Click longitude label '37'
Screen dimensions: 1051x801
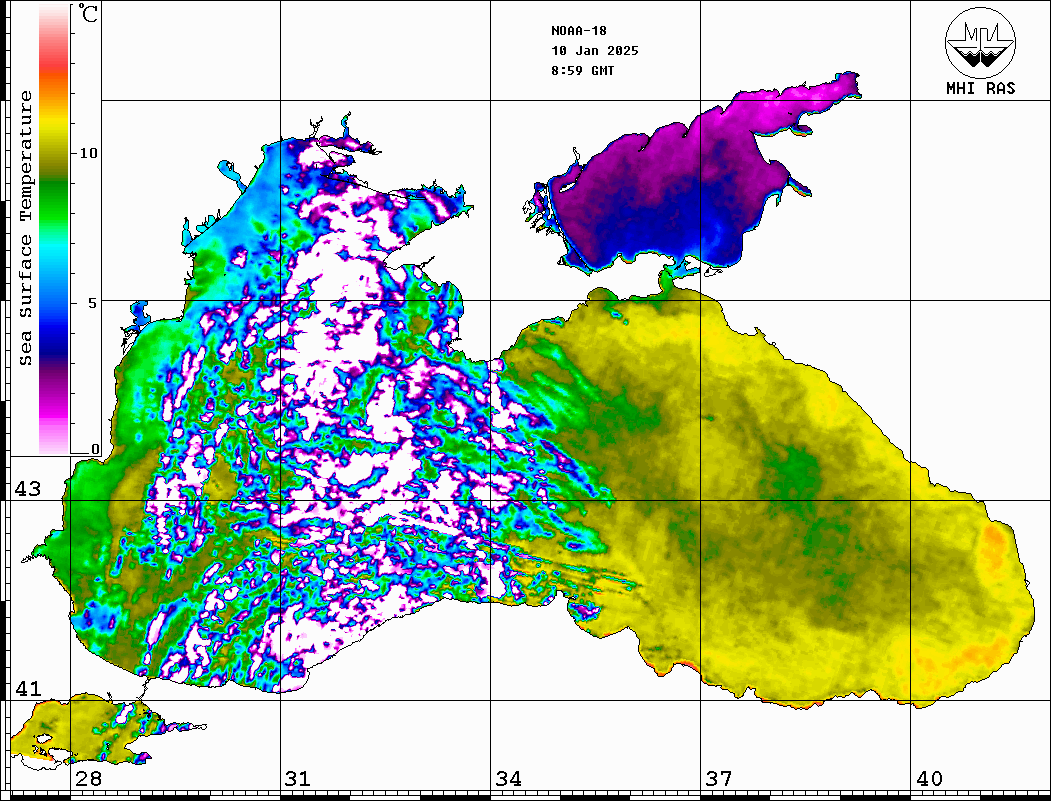pyautogui.click(x=719, y=779)
